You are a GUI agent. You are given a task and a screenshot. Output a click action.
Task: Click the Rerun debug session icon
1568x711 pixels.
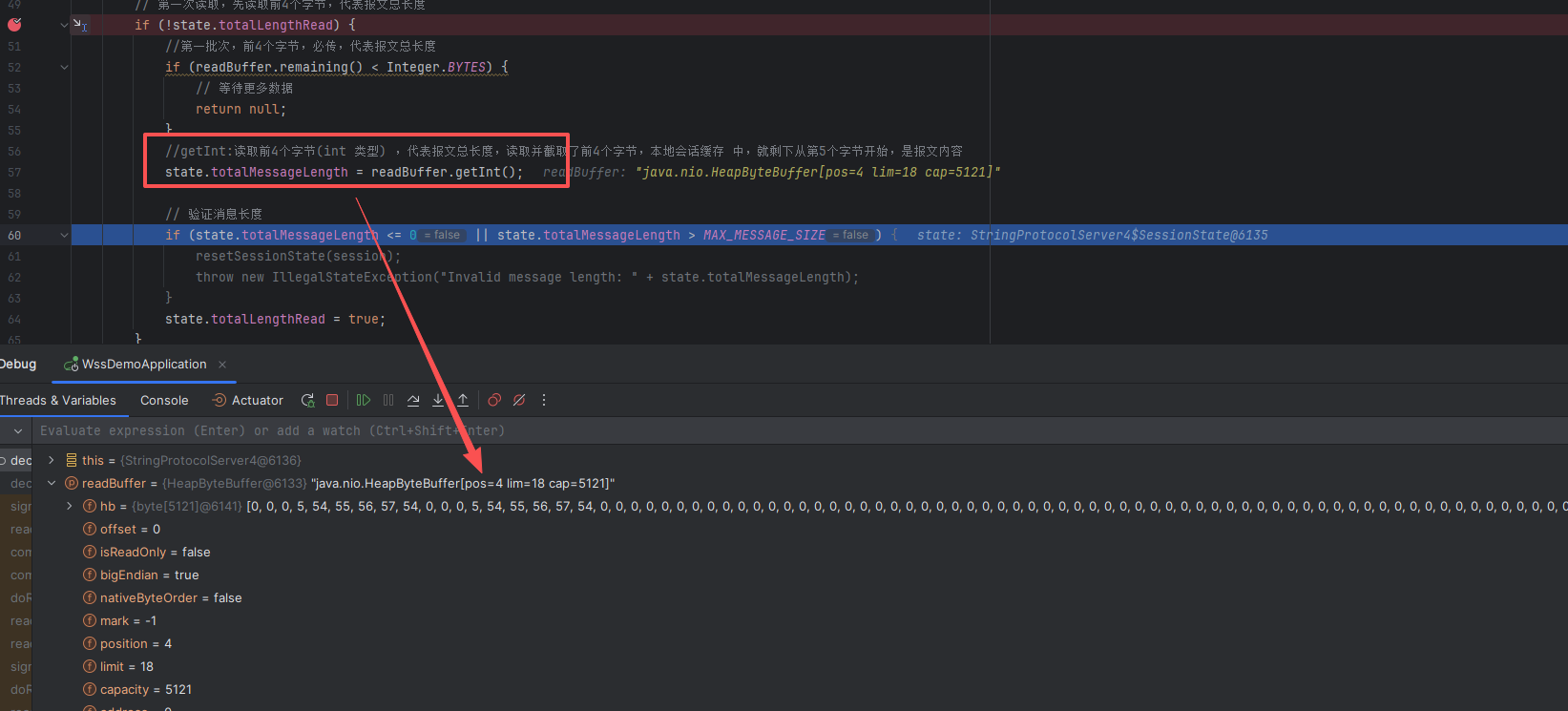tap(307, 401)
